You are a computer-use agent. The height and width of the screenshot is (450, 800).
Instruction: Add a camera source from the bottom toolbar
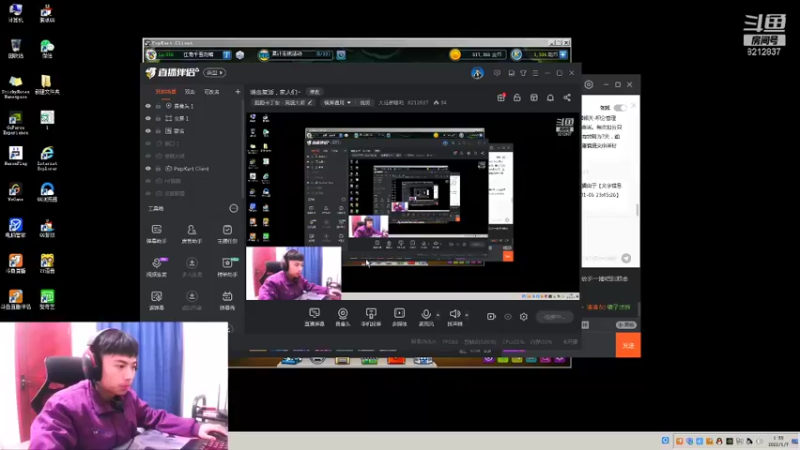click(x=343, y=317)
